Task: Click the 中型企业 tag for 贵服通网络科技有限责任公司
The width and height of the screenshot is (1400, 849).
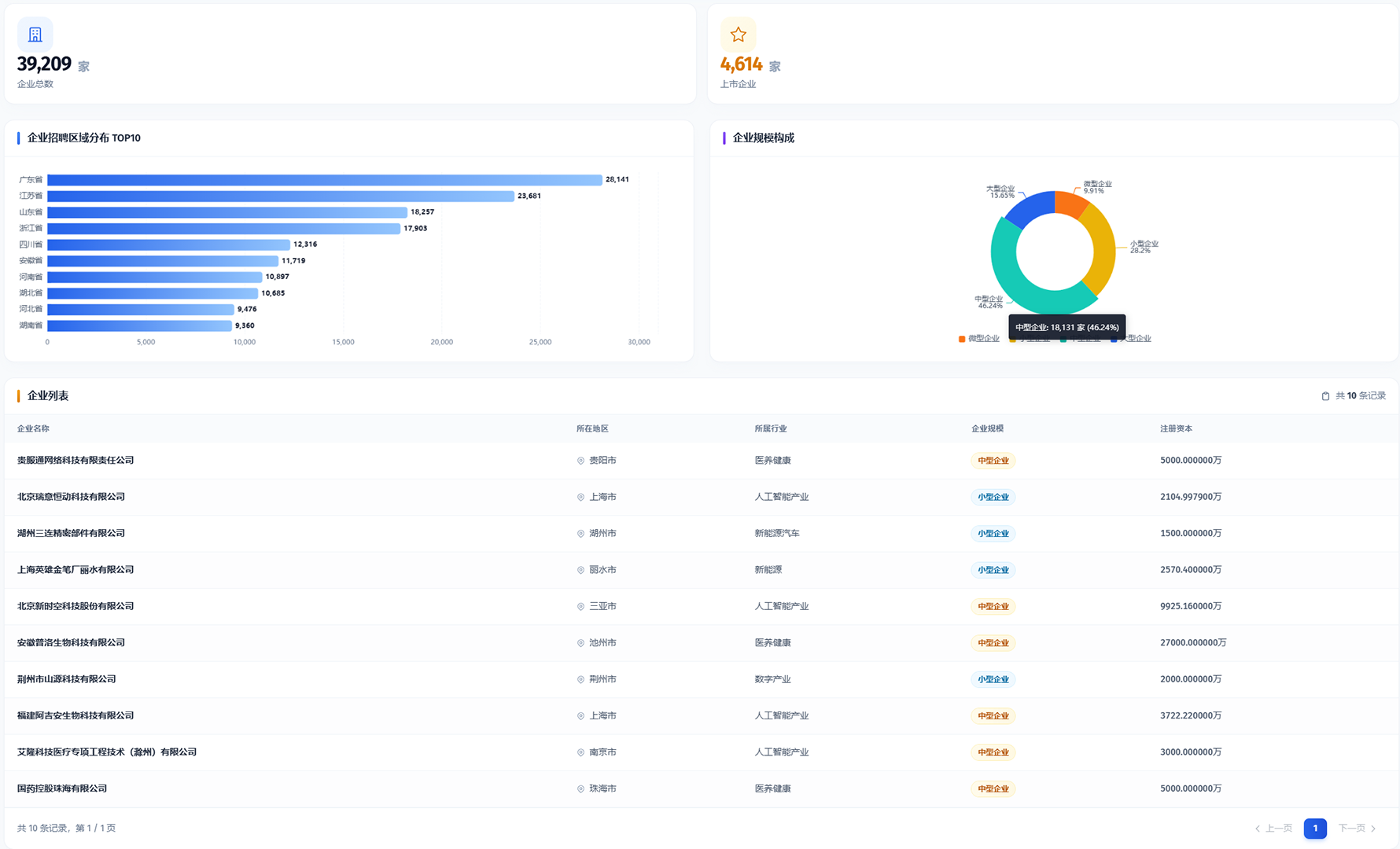Action: [993, 461]
